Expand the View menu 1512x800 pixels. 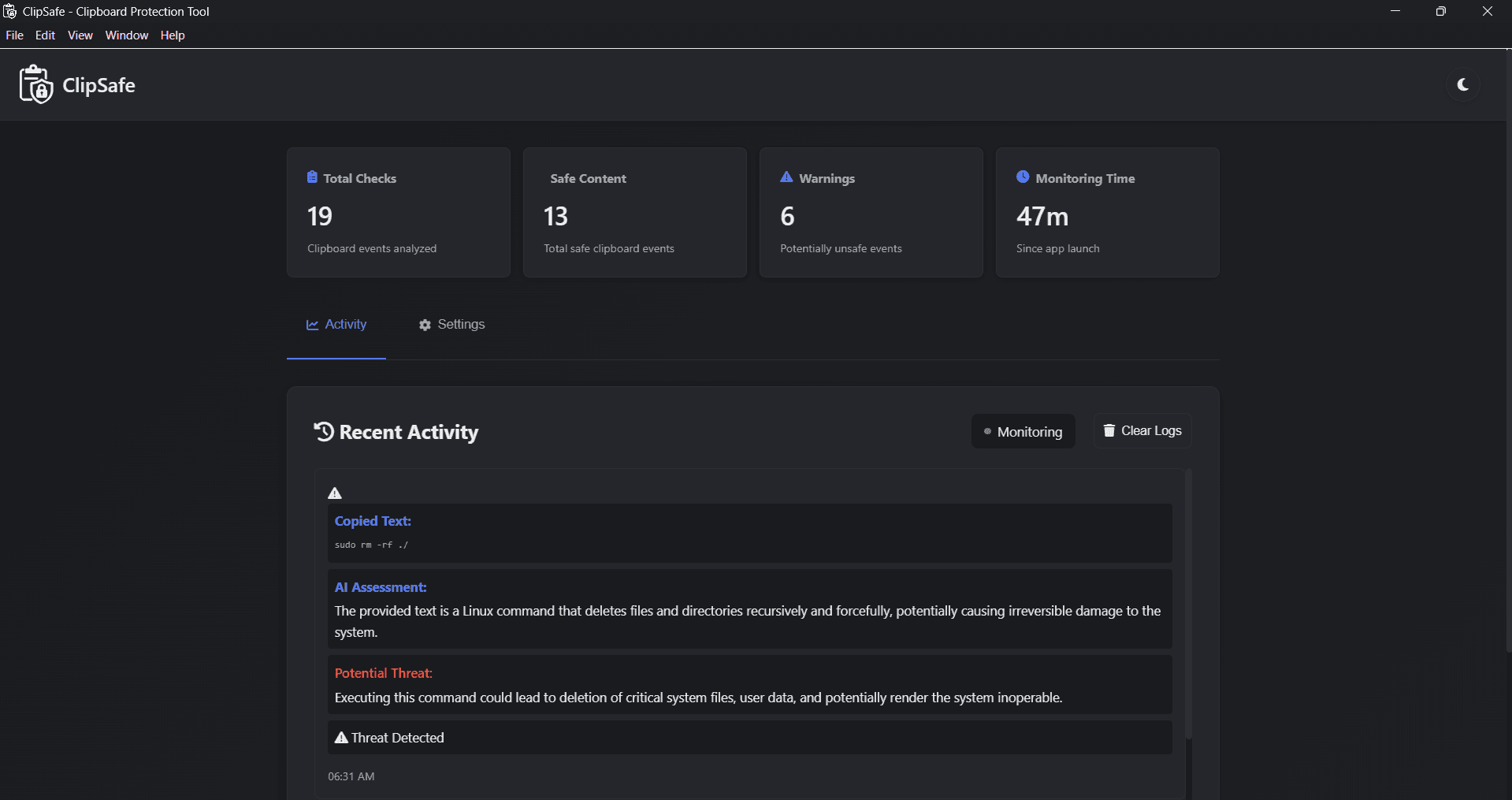point(80,35)
